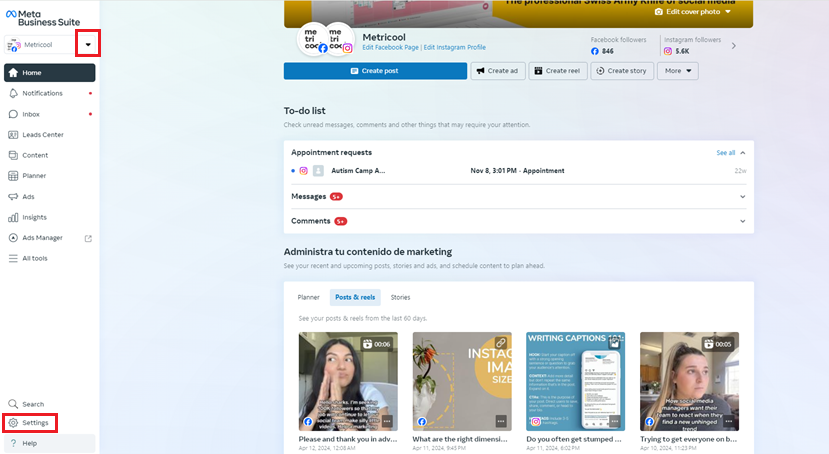
Task: Click See all appointment requests
Action: point(725,153)
